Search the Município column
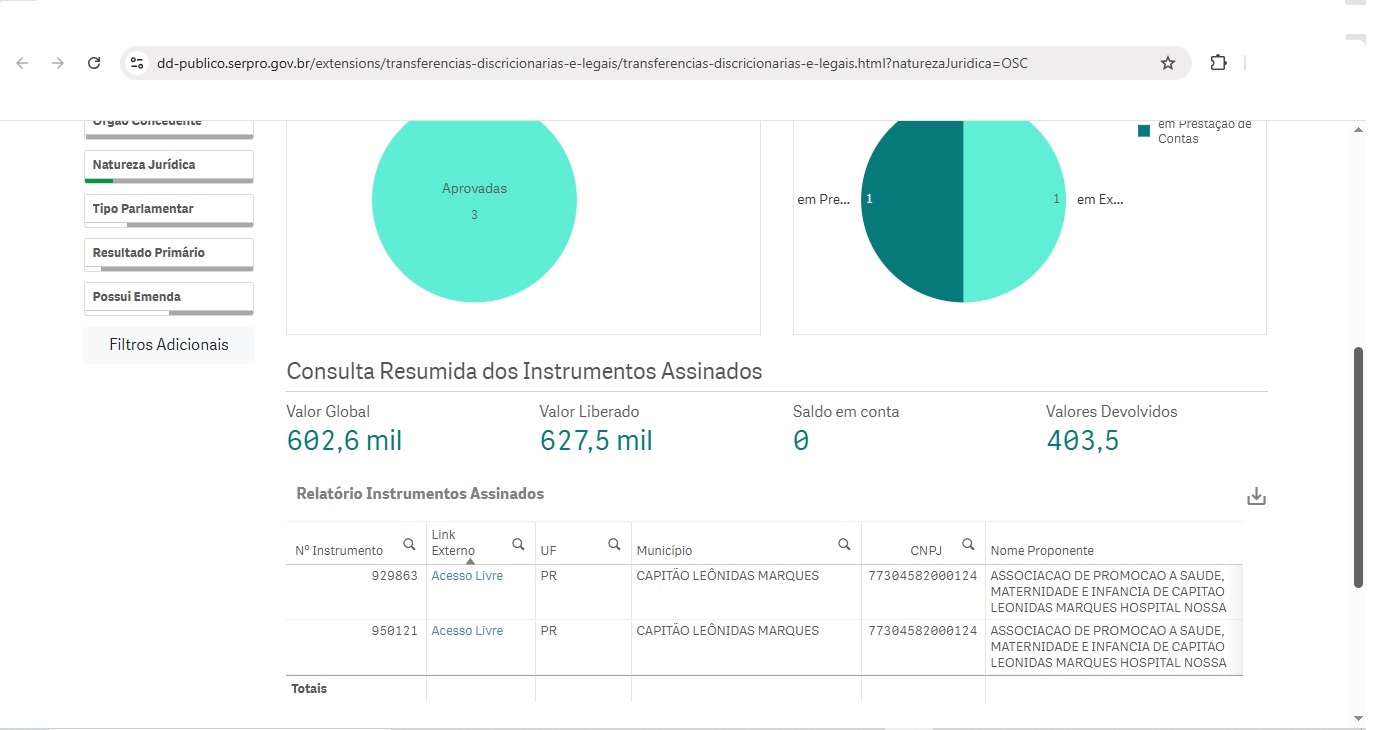 click(x=844, y=544)
